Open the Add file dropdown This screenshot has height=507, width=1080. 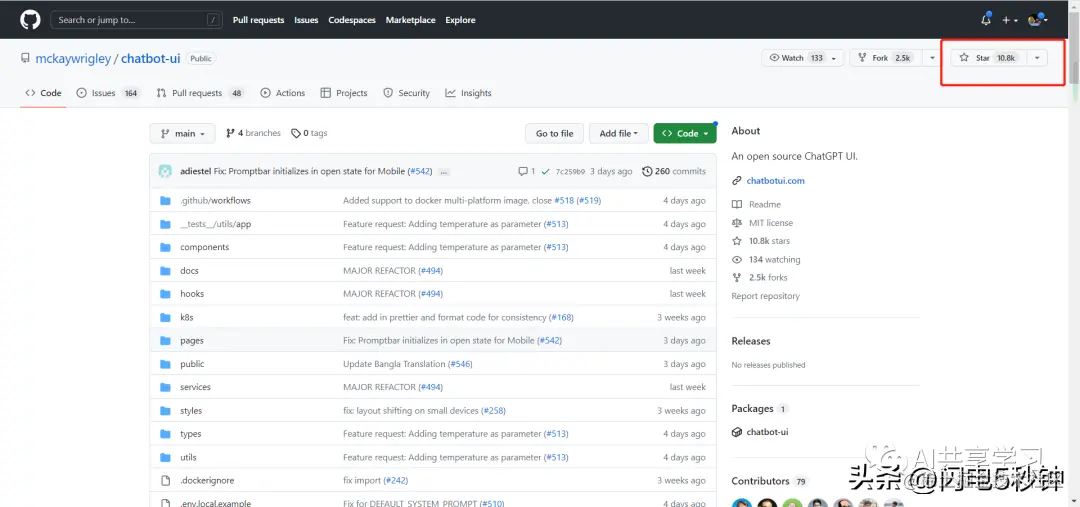click(x=619, y=134)
